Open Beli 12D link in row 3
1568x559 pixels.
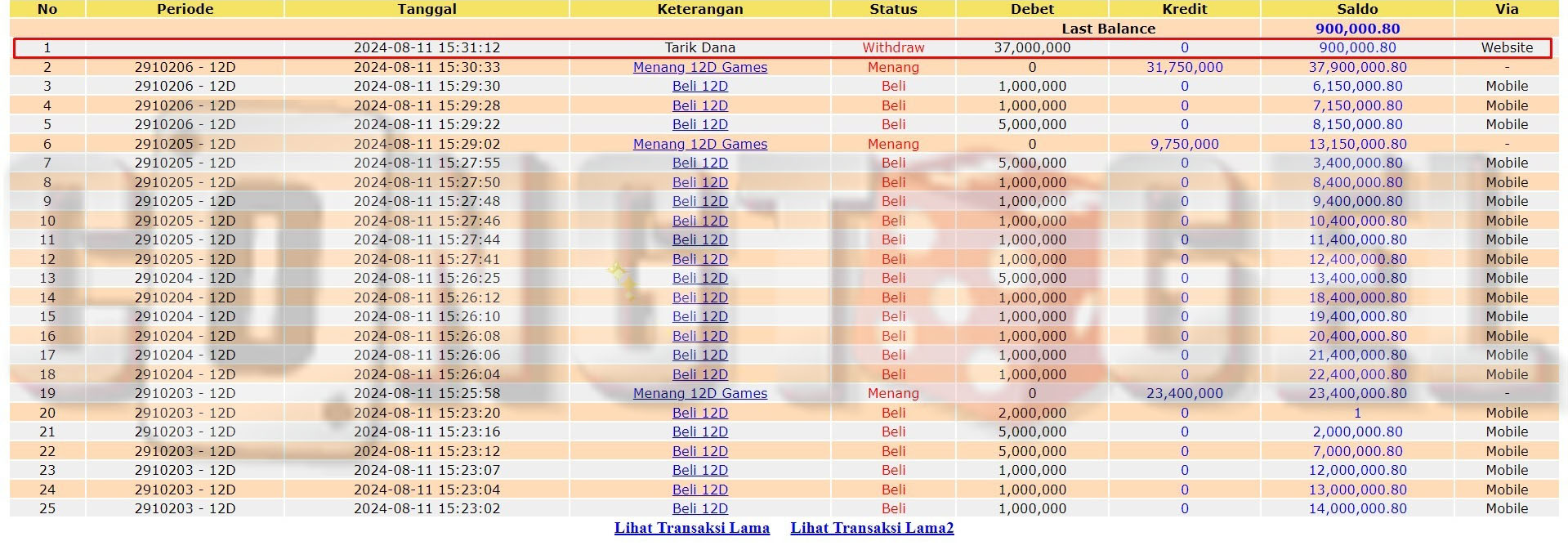click(x=699, y=86)
